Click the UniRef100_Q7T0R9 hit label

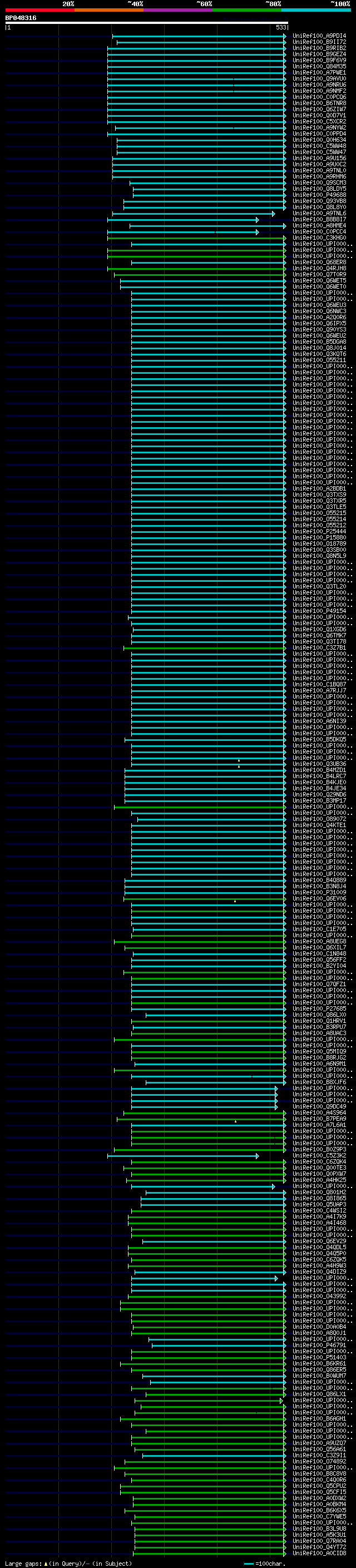(x=319, y=275)
